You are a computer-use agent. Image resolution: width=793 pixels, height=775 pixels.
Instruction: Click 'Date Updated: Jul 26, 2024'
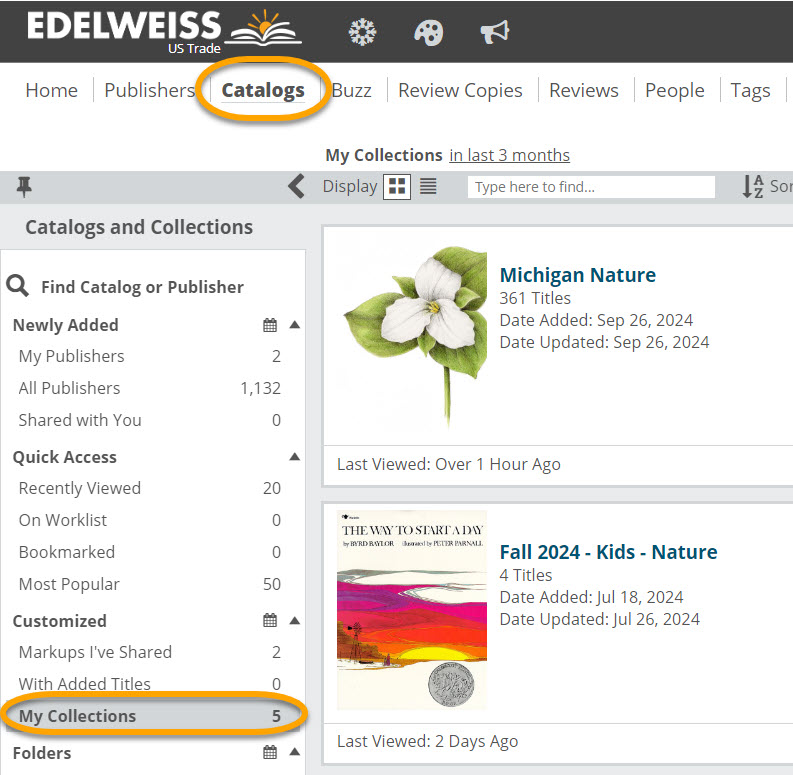(x=599, y=619)
